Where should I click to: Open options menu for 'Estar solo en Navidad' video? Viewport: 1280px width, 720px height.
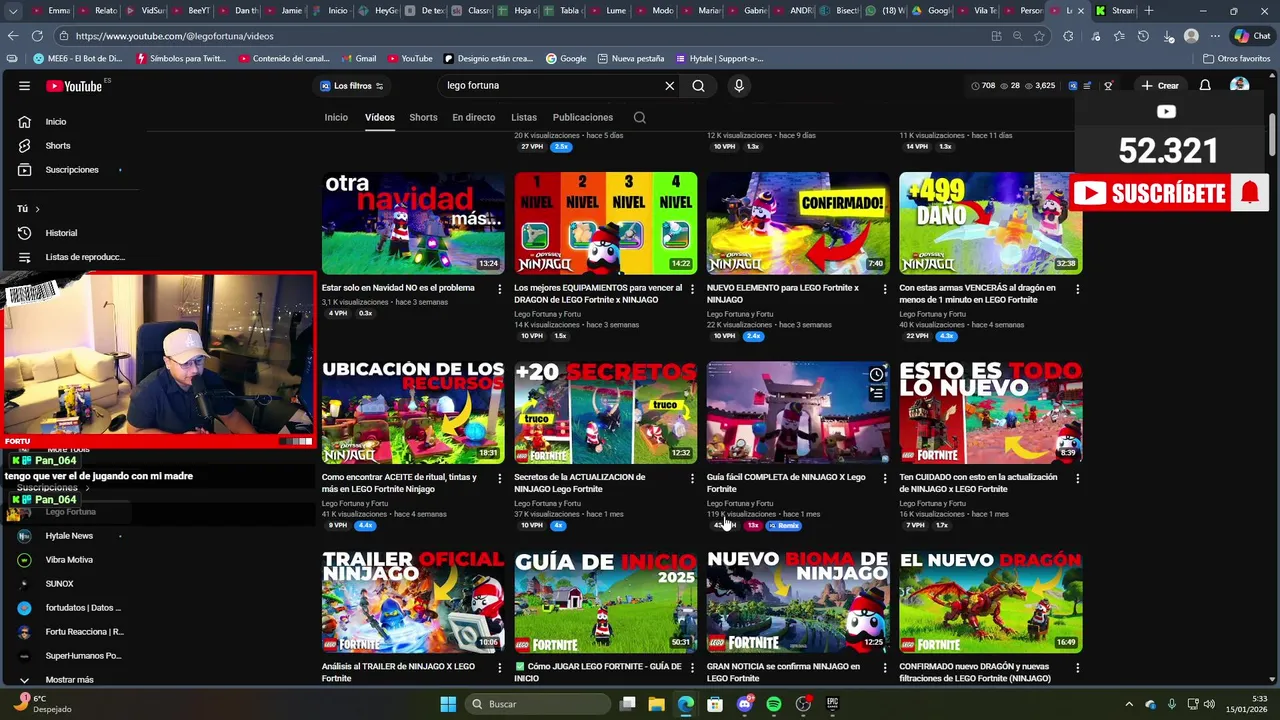tap(500, 289)
